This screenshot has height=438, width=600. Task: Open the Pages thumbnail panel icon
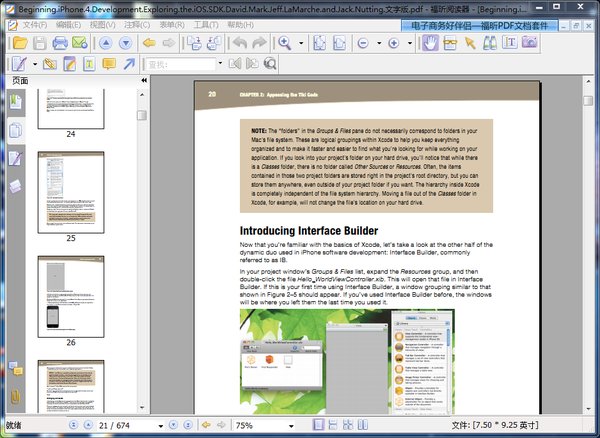pos(16,130)
